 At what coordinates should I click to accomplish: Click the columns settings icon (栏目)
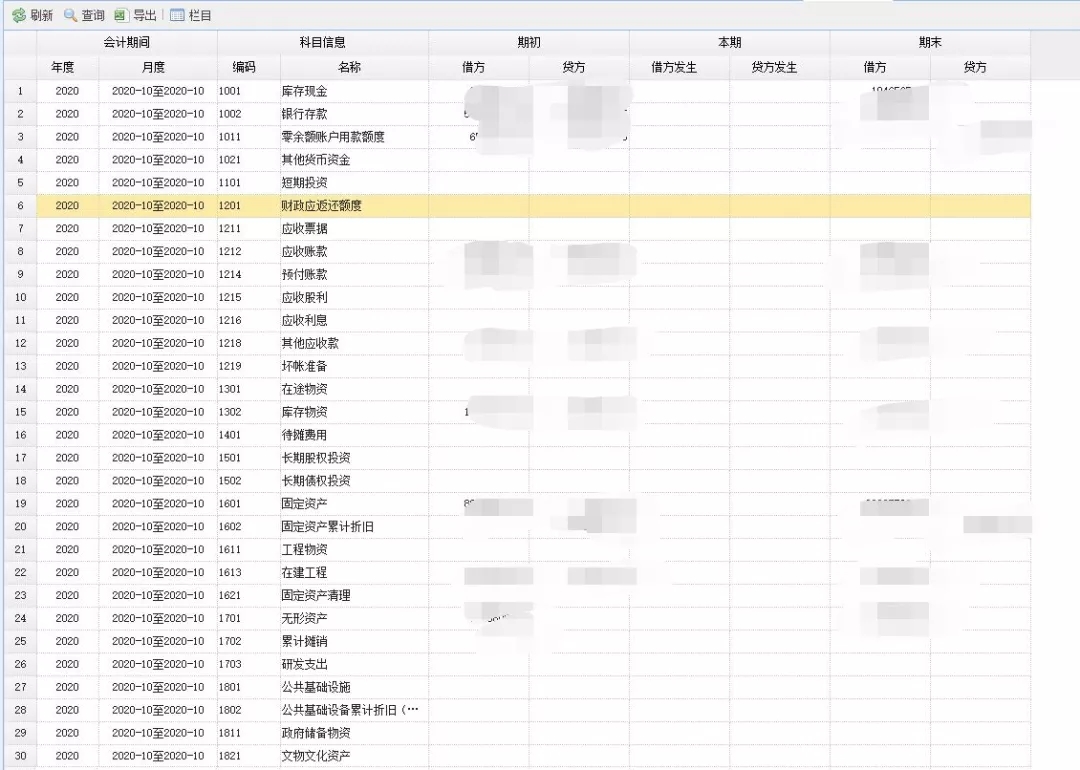[177, 15]
